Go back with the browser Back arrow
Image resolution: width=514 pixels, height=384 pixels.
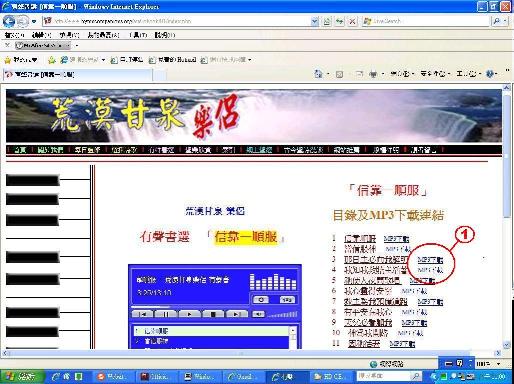(9, 21)
